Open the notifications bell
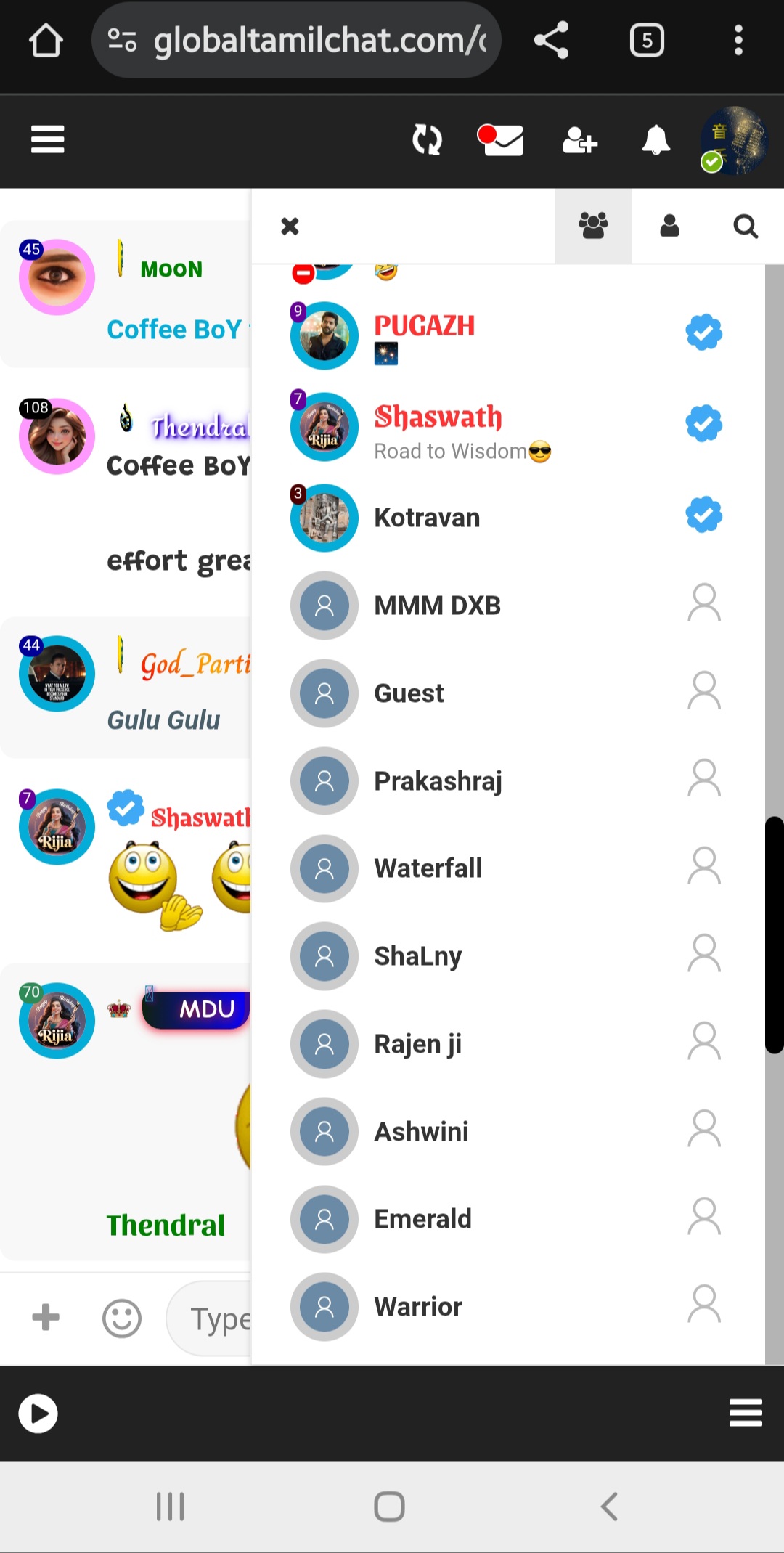 coord(656,140)
